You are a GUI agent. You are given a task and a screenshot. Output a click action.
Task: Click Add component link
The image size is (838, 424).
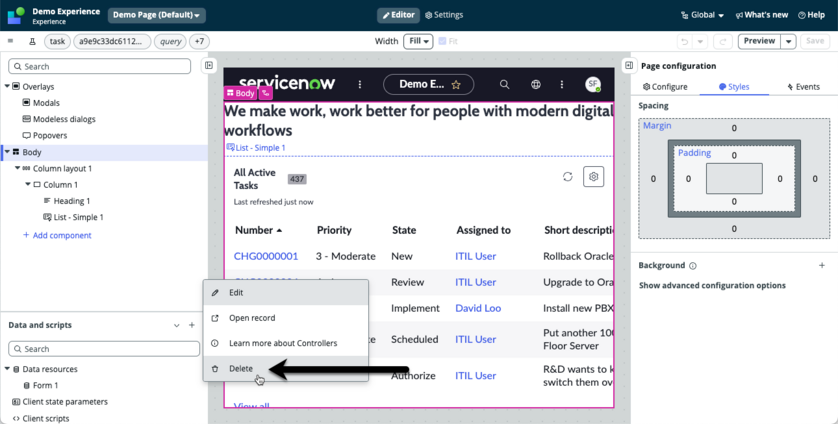click(57, 235)
